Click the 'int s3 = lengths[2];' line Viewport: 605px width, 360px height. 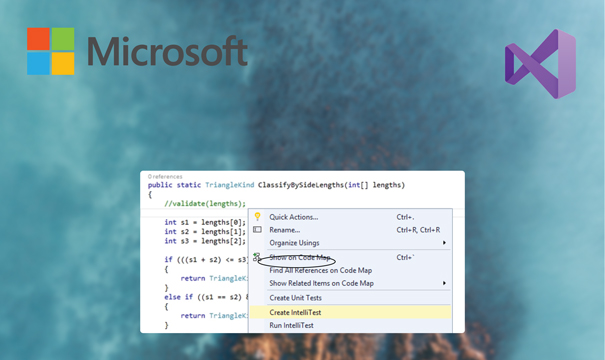coord(205,241)
